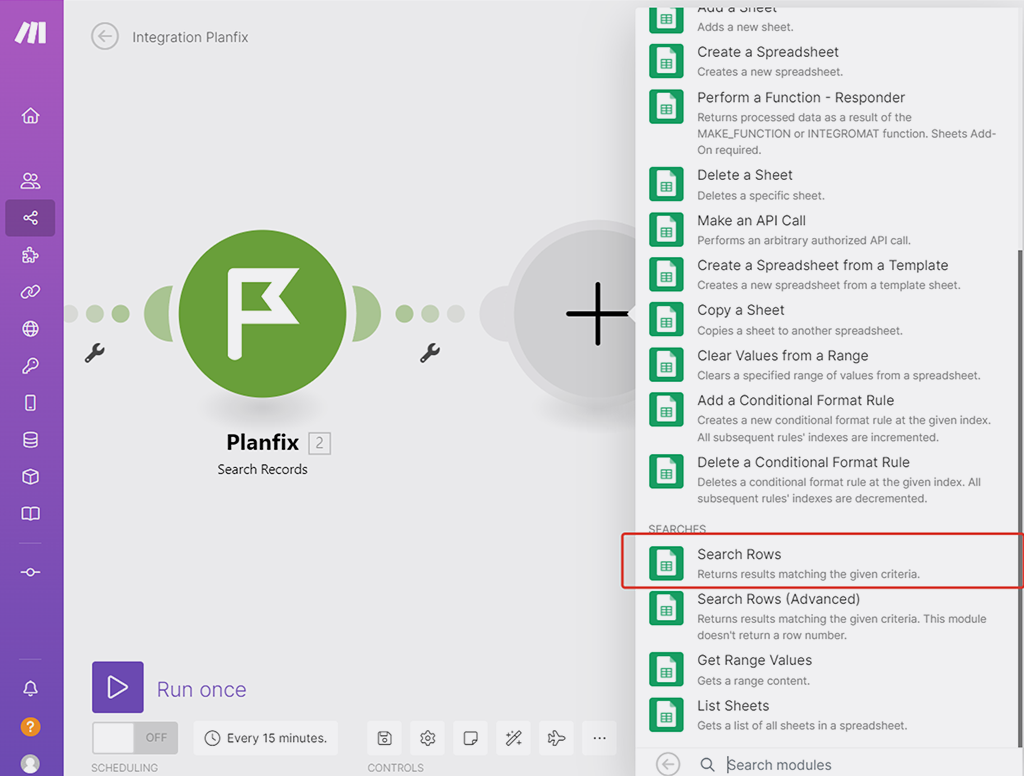Open the Notes icon in controls

[x=470, y=738]
